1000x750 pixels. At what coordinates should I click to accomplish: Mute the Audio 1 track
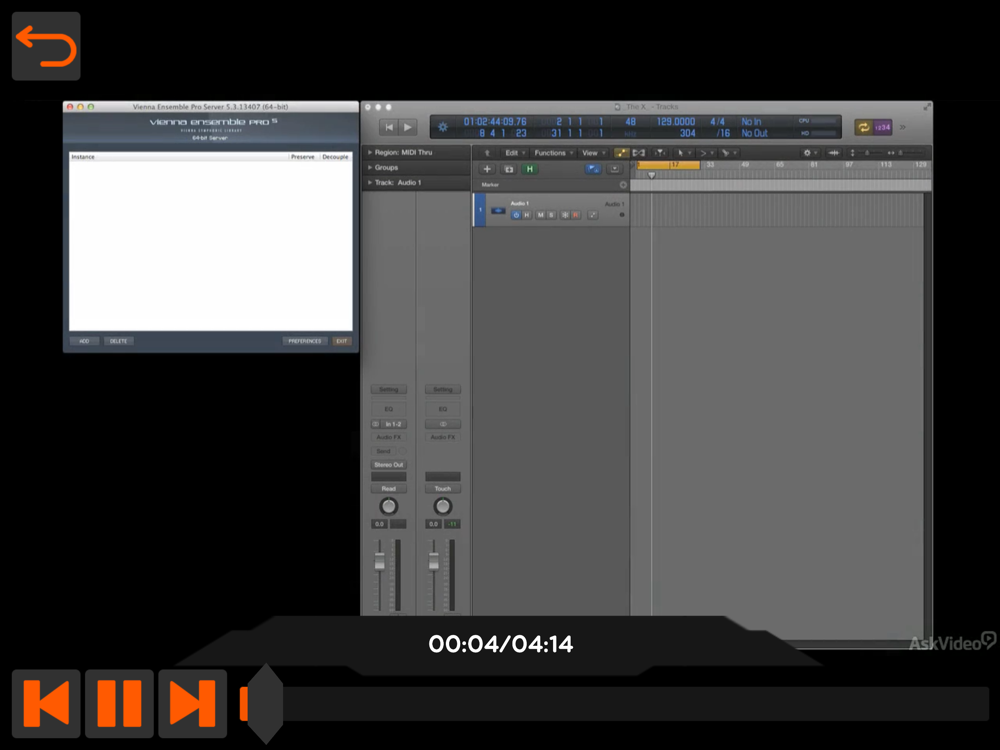(x=540, y=215)
